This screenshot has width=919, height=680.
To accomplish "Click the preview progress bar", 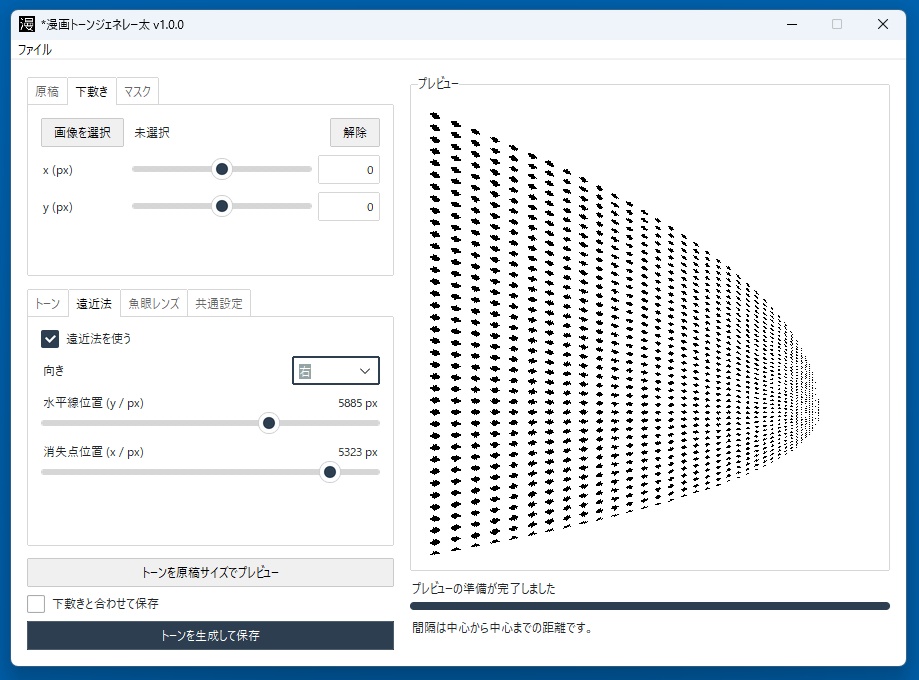I will tap(650, 606).
